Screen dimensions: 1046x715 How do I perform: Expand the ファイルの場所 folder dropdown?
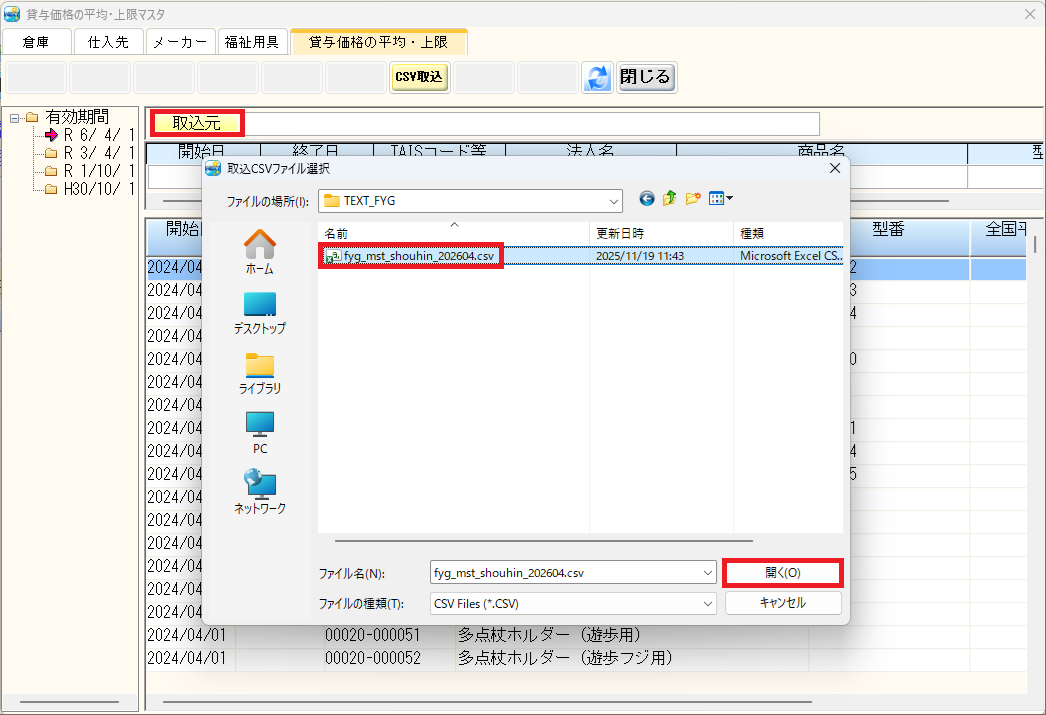point(611,200)
